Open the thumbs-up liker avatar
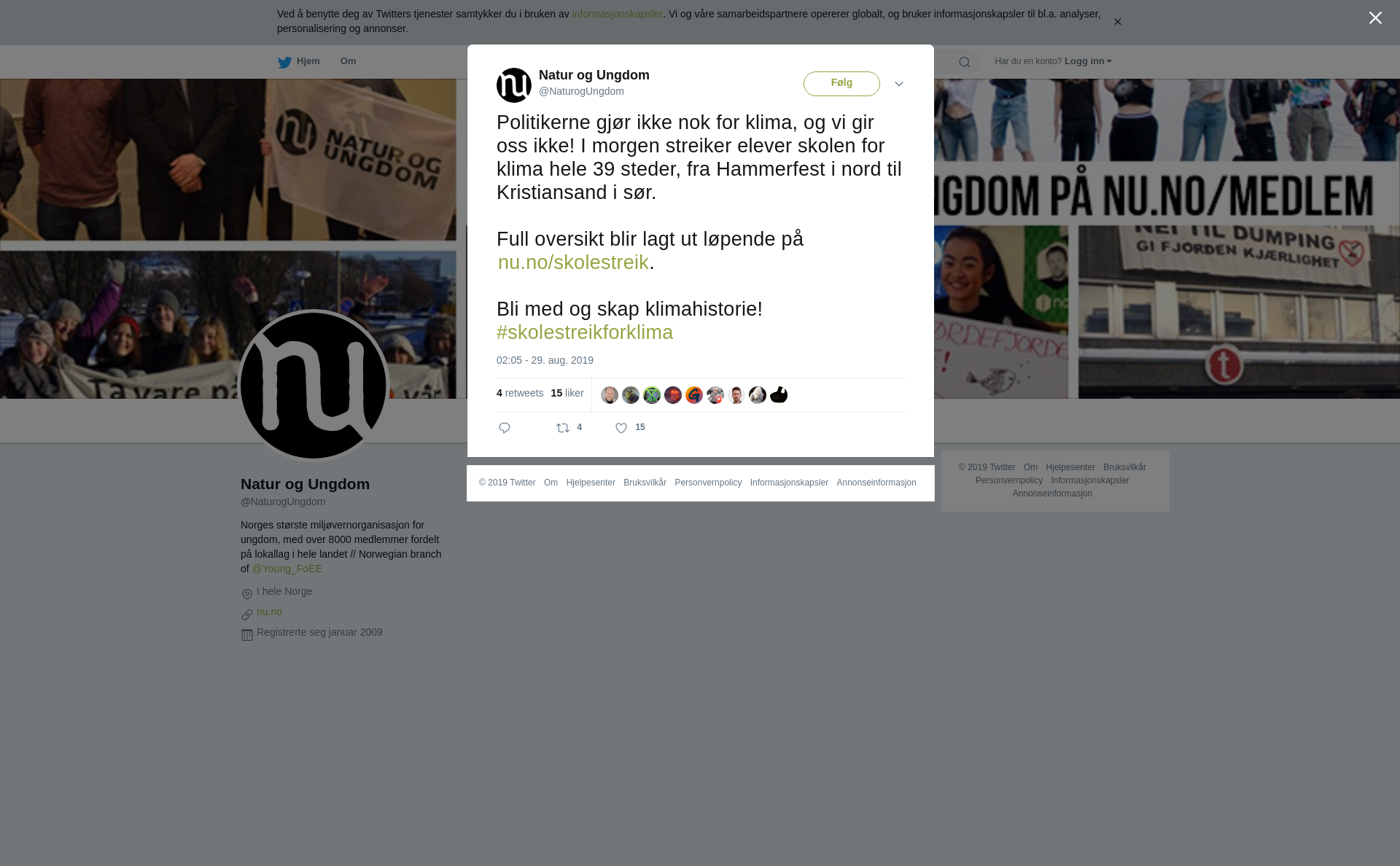This screenshot has width=1400, height=866. coord(779,395)
